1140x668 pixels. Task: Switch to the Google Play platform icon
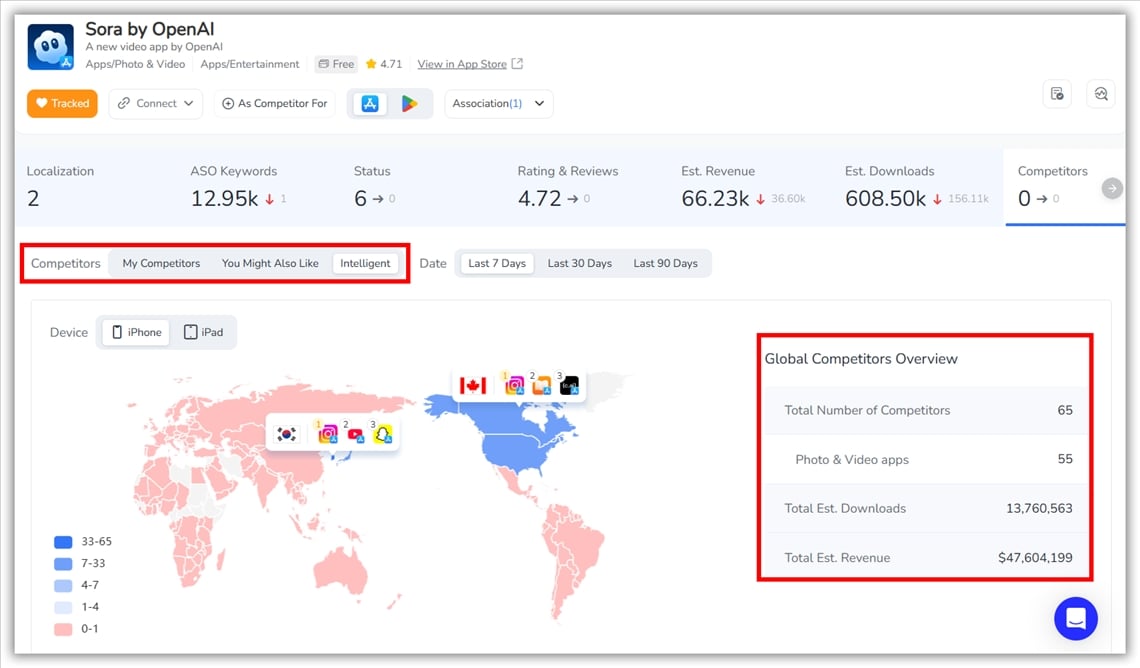[x=409, y=104]
